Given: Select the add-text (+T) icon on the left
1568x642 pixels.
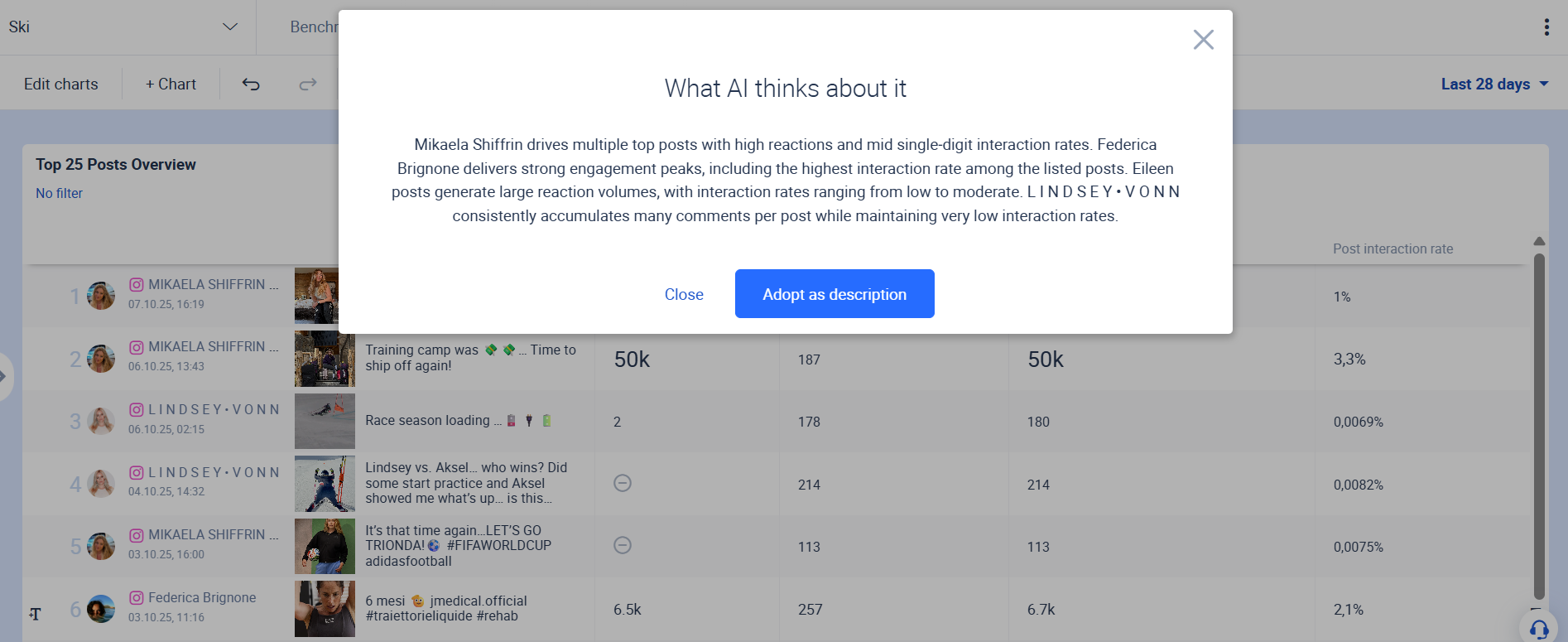Looking at the screenshot, I should (34, 615).
